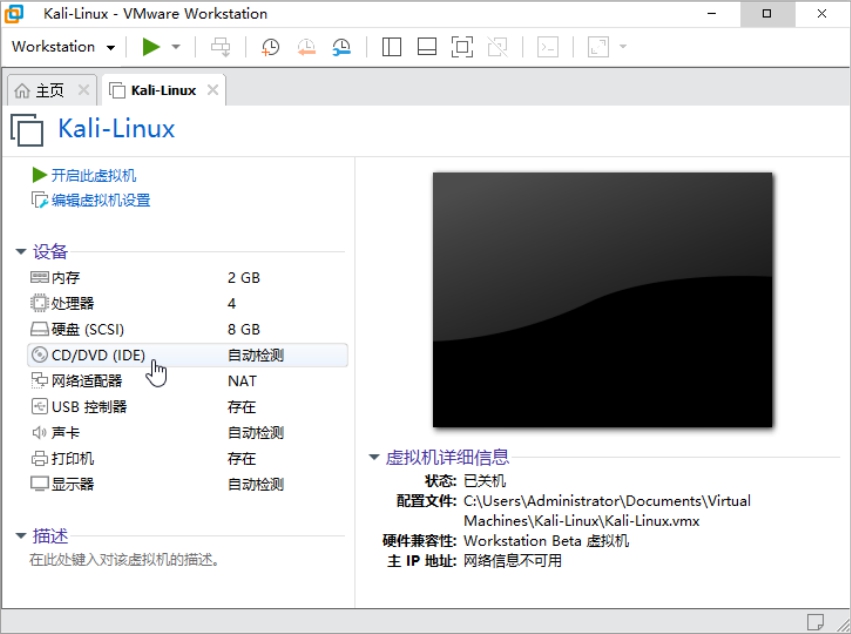Viewport: 851px width, 634px height.
Task: Enter full screen mode
Action: [461, 47]
